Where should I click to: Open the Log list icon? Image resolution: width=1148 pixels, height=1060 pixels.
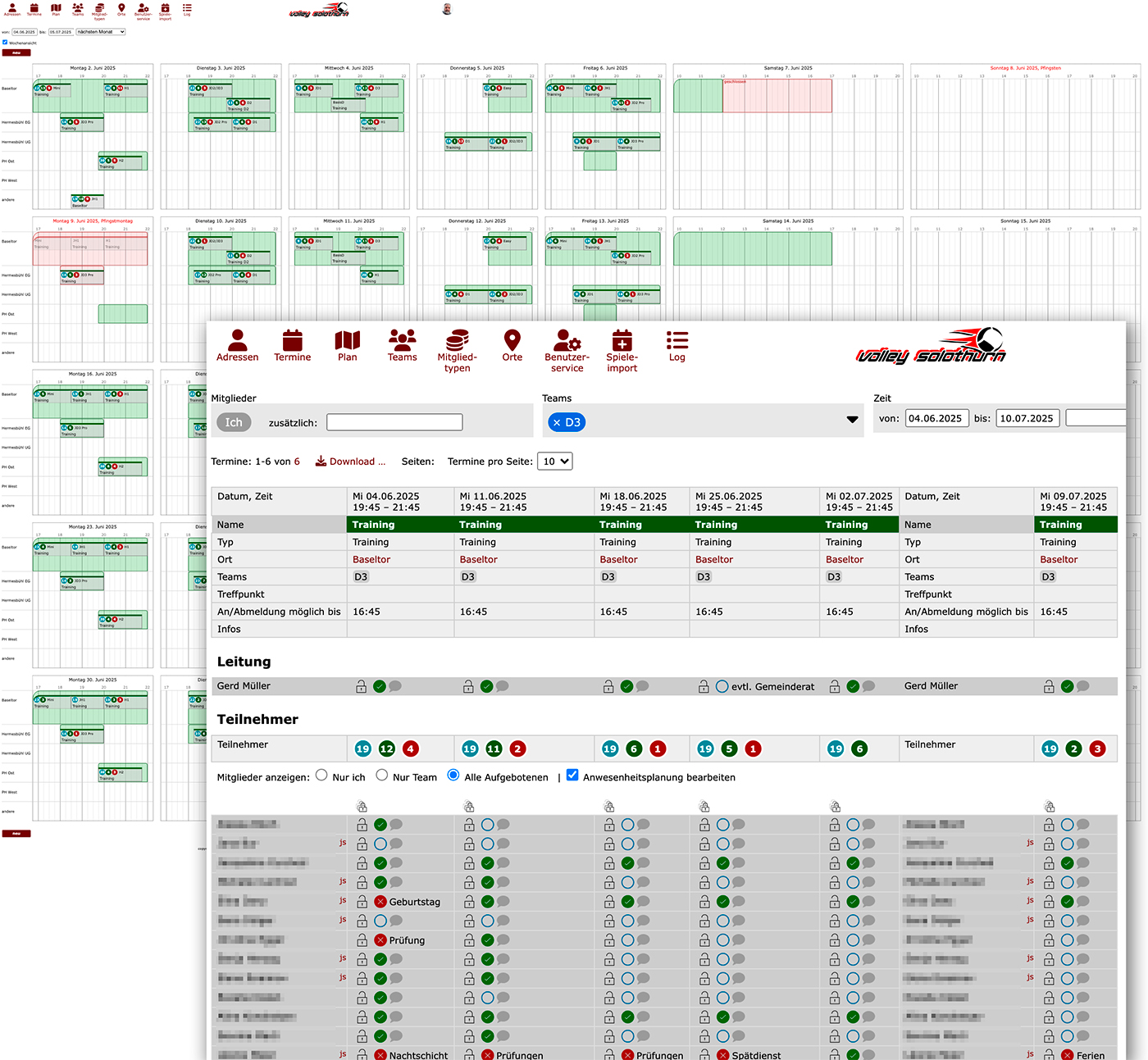(x=676, y=345)
